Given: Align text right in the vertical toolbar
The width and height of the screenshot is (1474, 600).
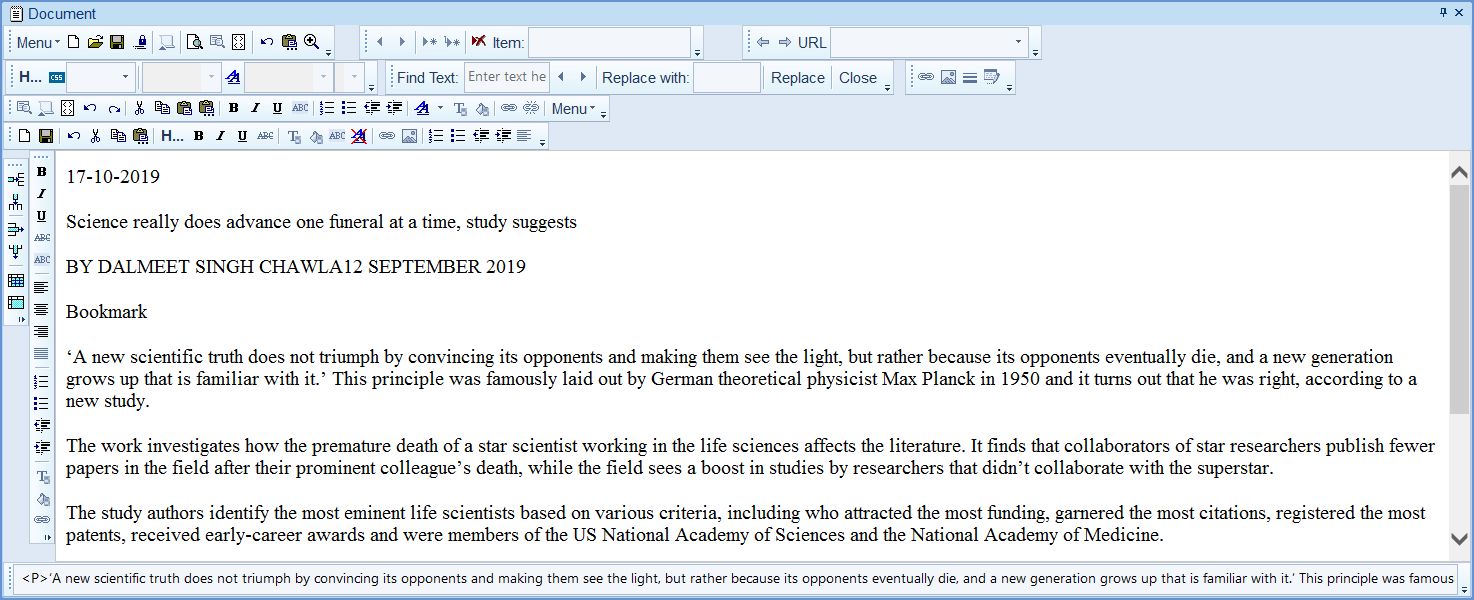Looking at the screenshot, I should point(41,331).
